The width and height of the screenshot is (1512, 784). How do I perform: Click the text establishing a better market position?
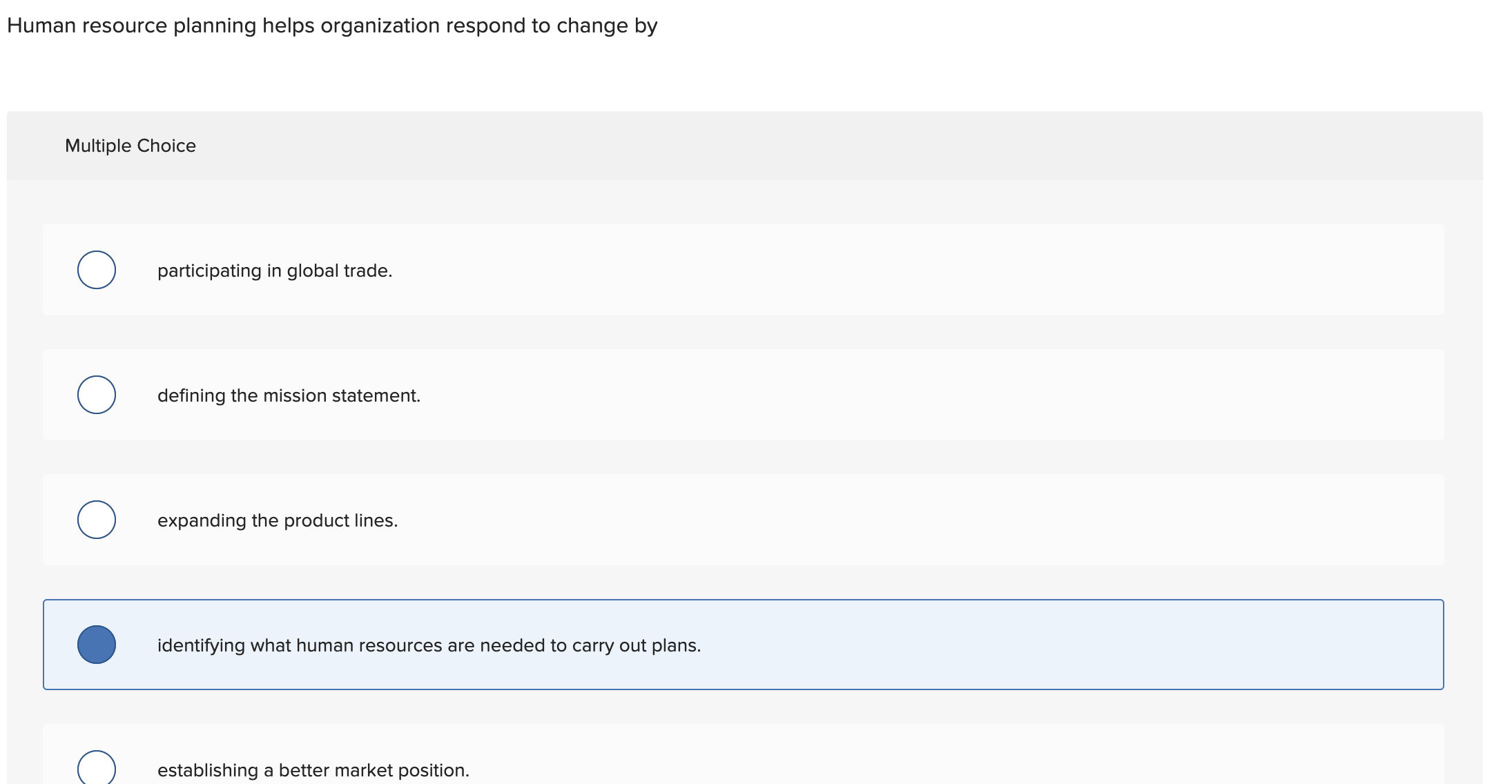tap(313, 770)
